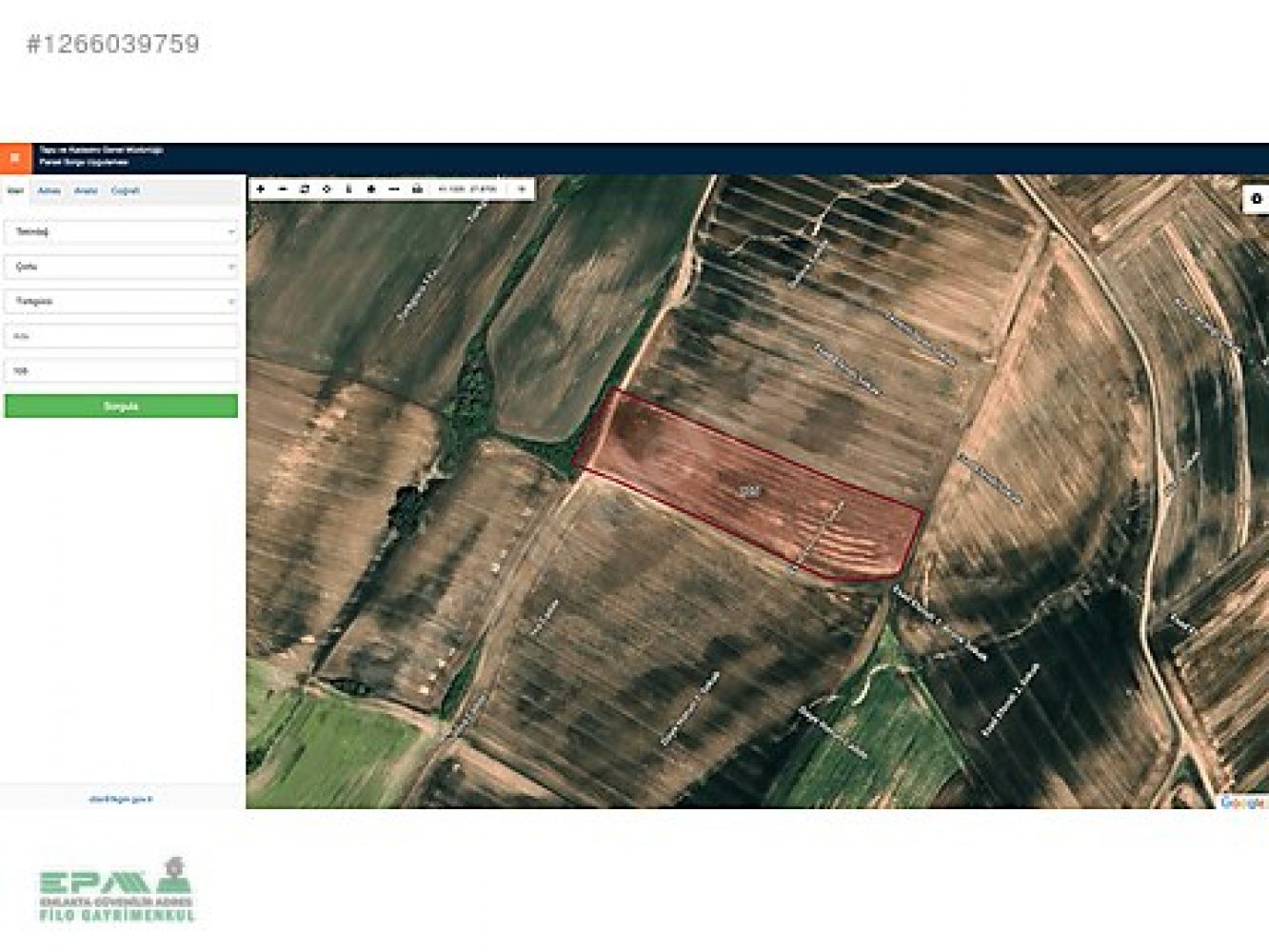Screen dimensions: 1269x952
Task: Open the İdari tab
Action: 16,191
